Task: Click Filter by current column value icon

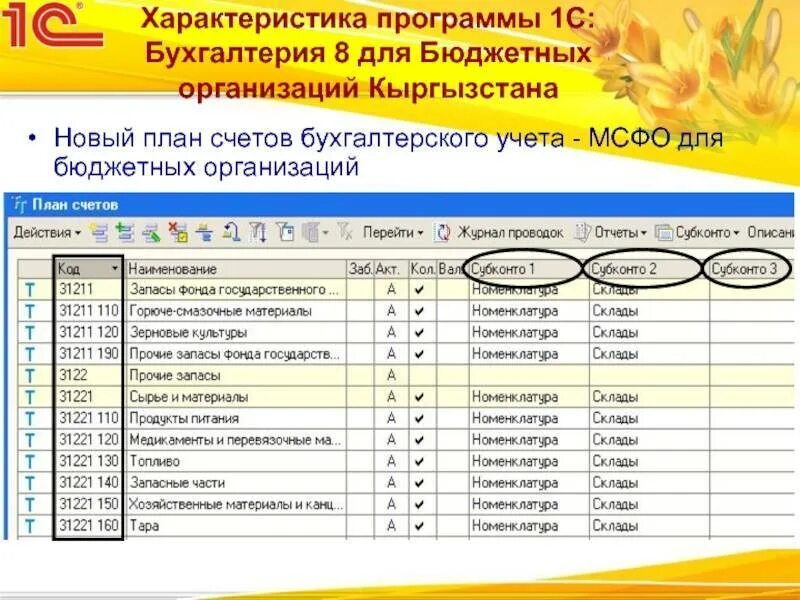Action: (x=285, y=233)
